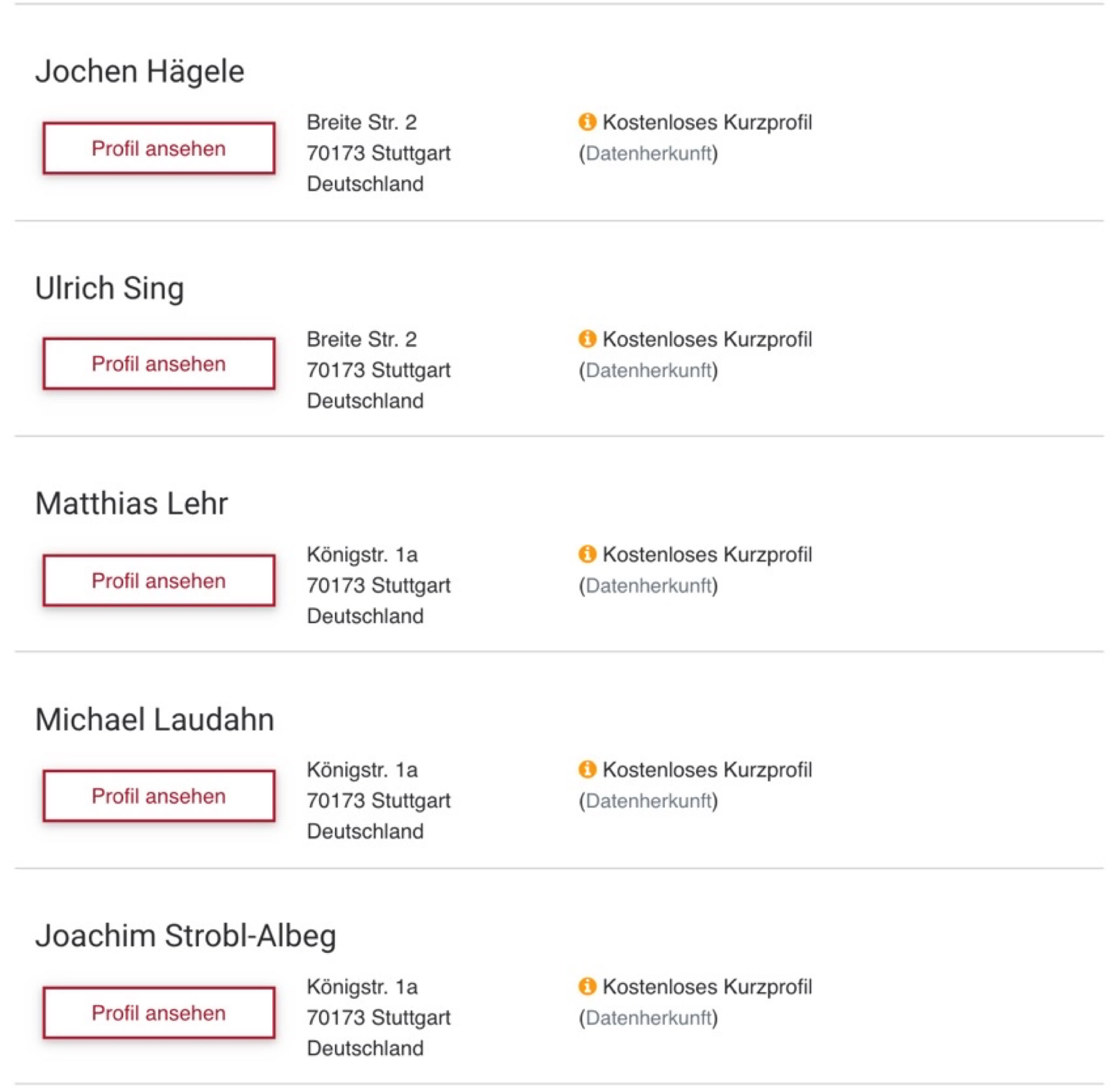Click the info icon next to Matthias Lehr's Kurzprofil
The width and height of the screenshot is (1120, 1089).
587,554
